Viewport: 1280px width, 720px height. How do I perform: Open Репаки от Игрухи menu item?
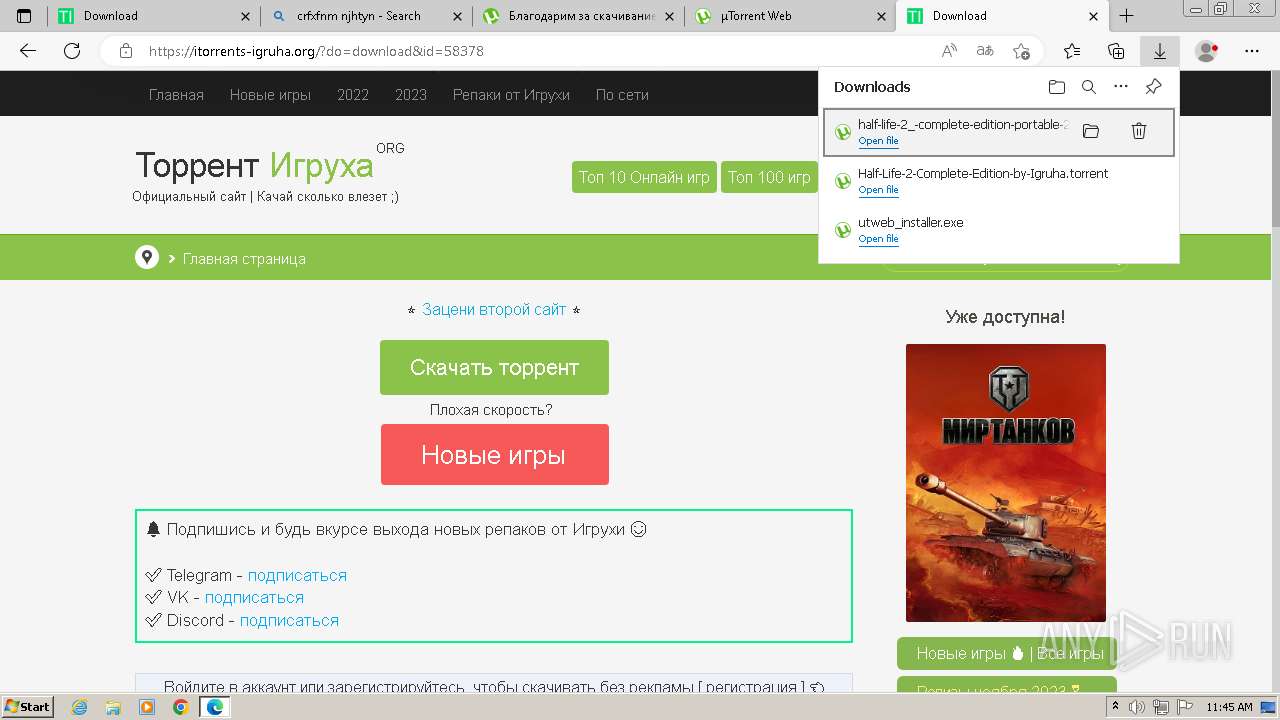[511, 95]
